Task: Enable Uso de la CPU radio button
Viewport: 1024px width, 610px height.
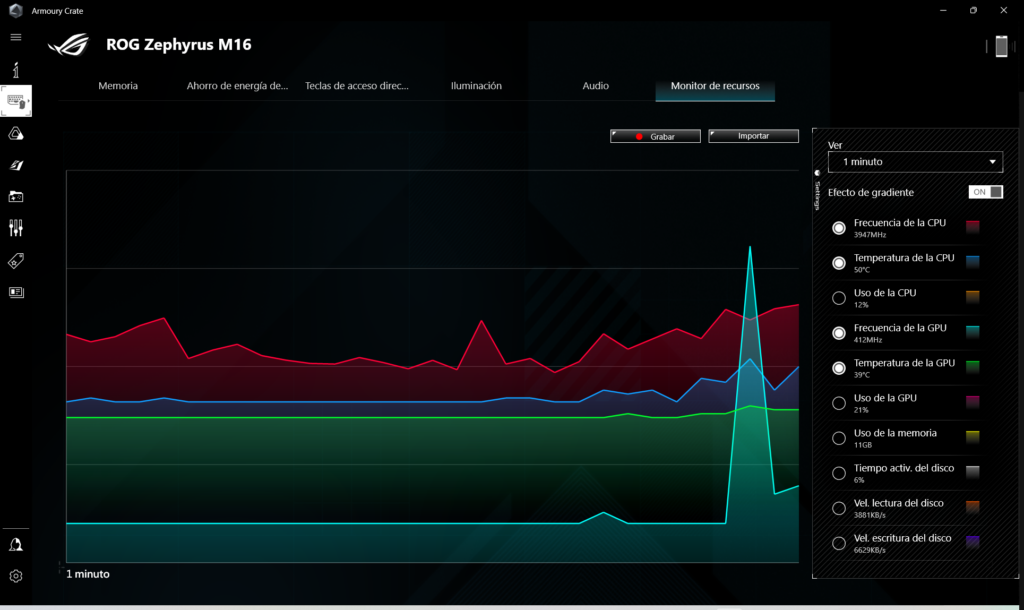Action: [839, 298]
